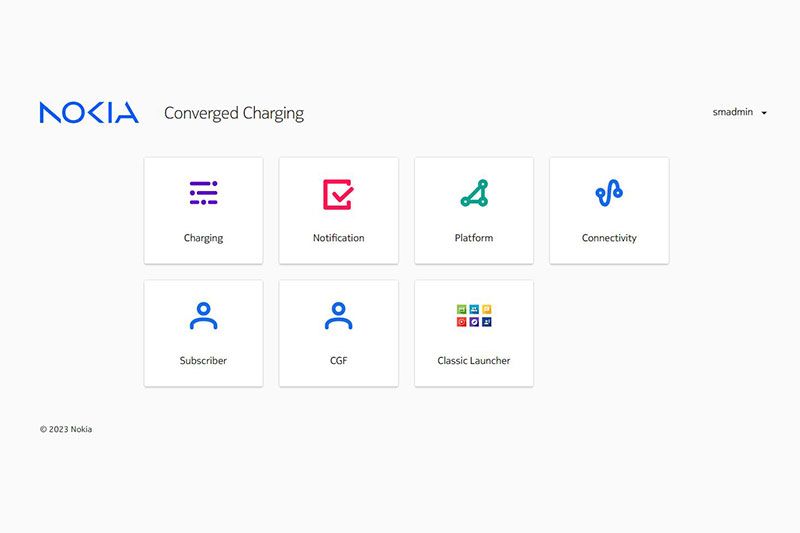Open the Notification checkmark icon
Image resolution: width=800 pixels, height=533 pixels.
(x=338, y=194)
